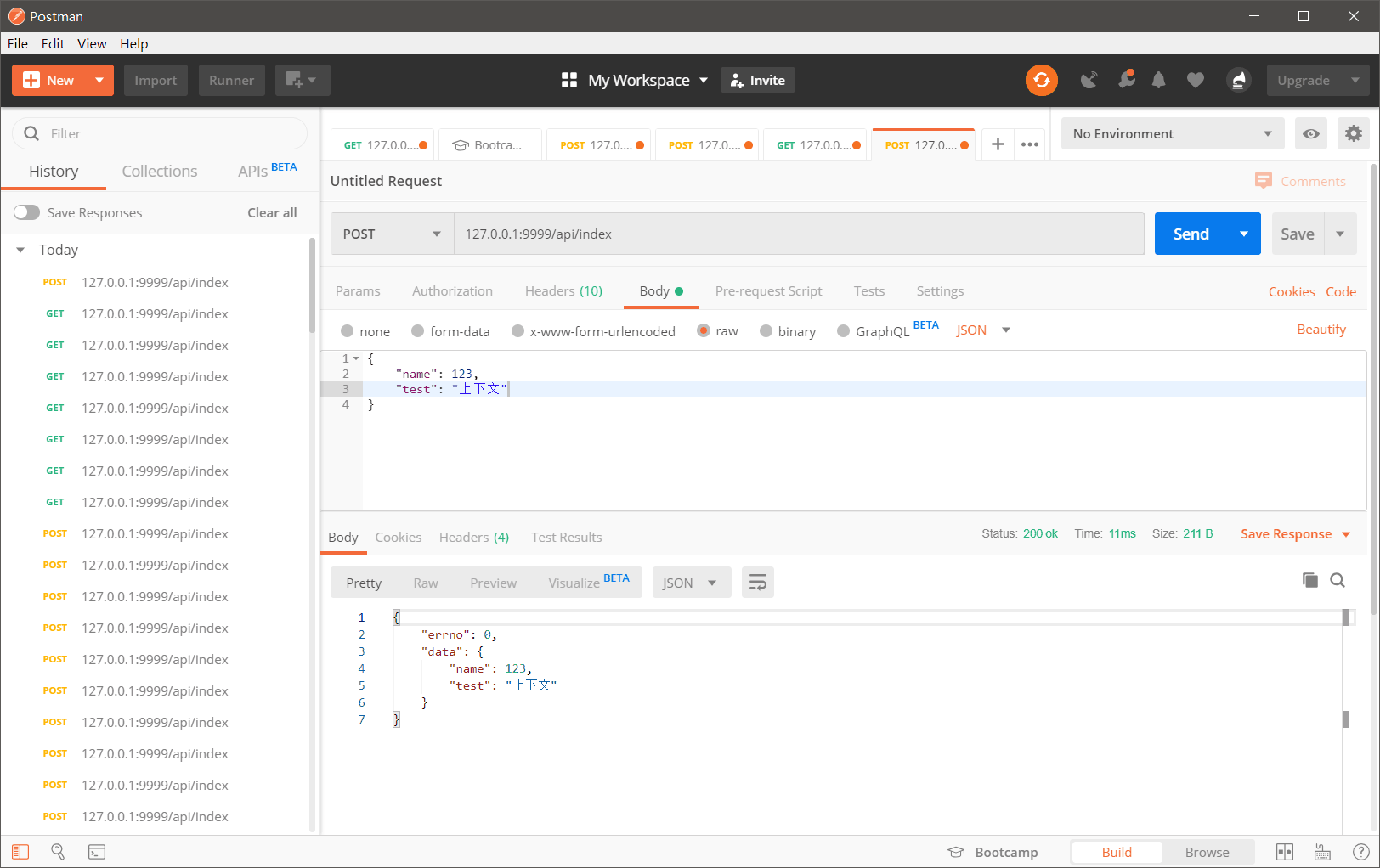Select the raw body type radio button
This screenshot has height=868, width=1380.
coord(704,330)
